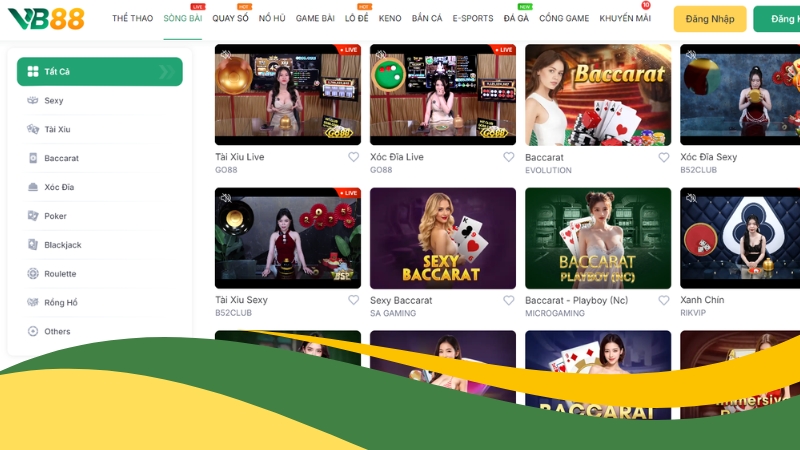Click the Poker cards icon
Screen dimensions: 800x450
(x=33, y=216)
